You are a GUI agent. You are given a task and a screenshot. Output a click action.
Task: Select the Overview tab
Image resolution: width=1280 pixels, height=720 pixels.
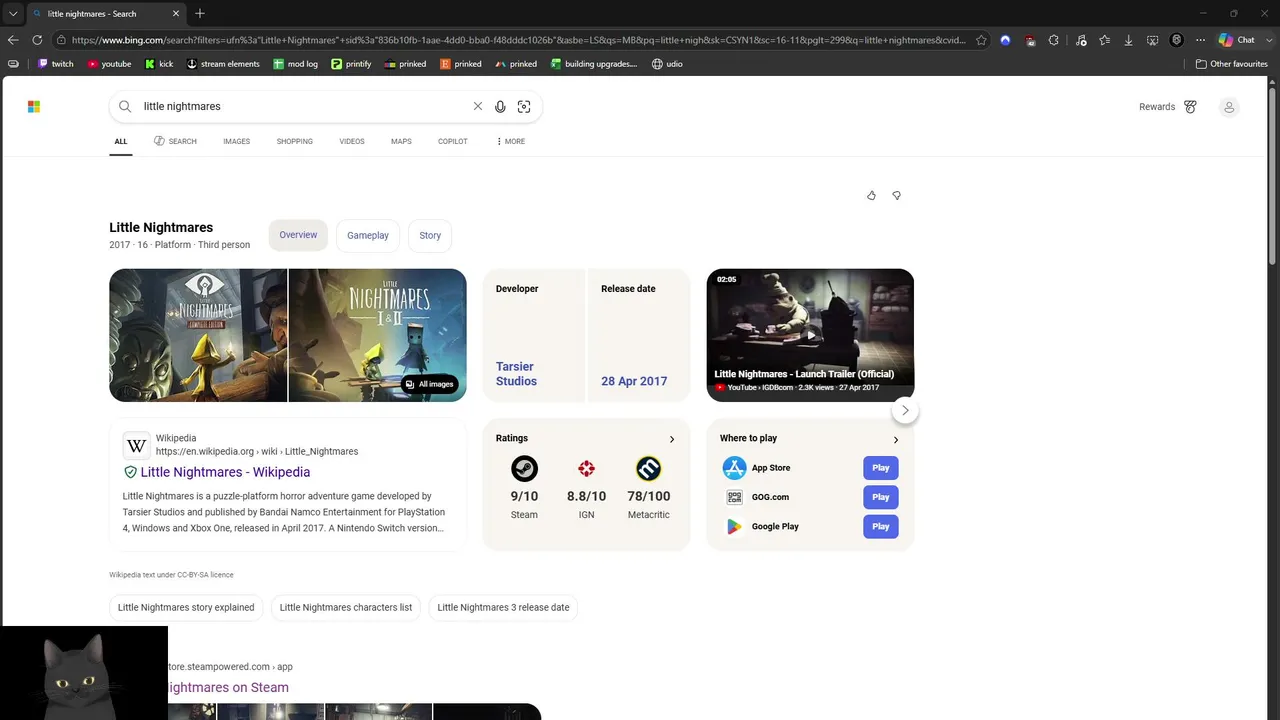click(298, 235)
